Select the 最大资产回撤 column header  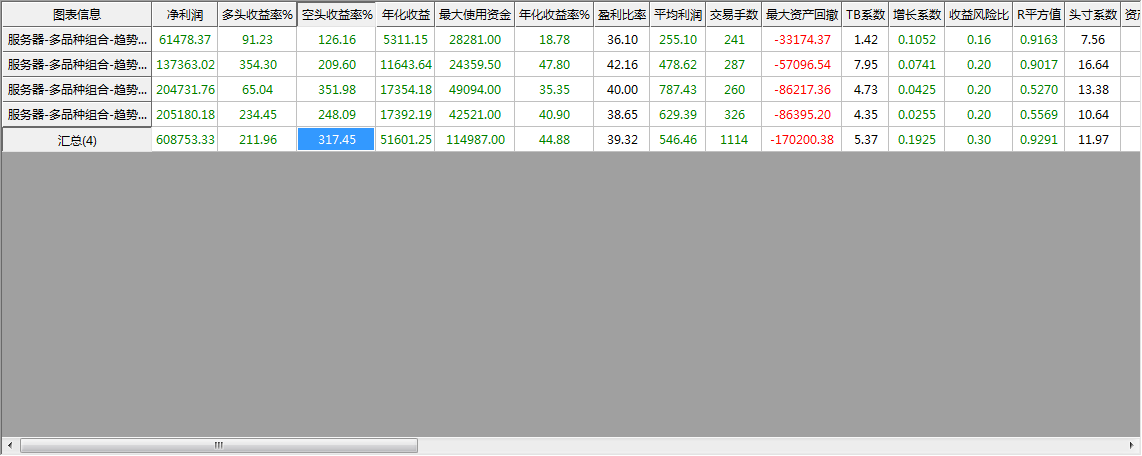(x=802, y=15)
